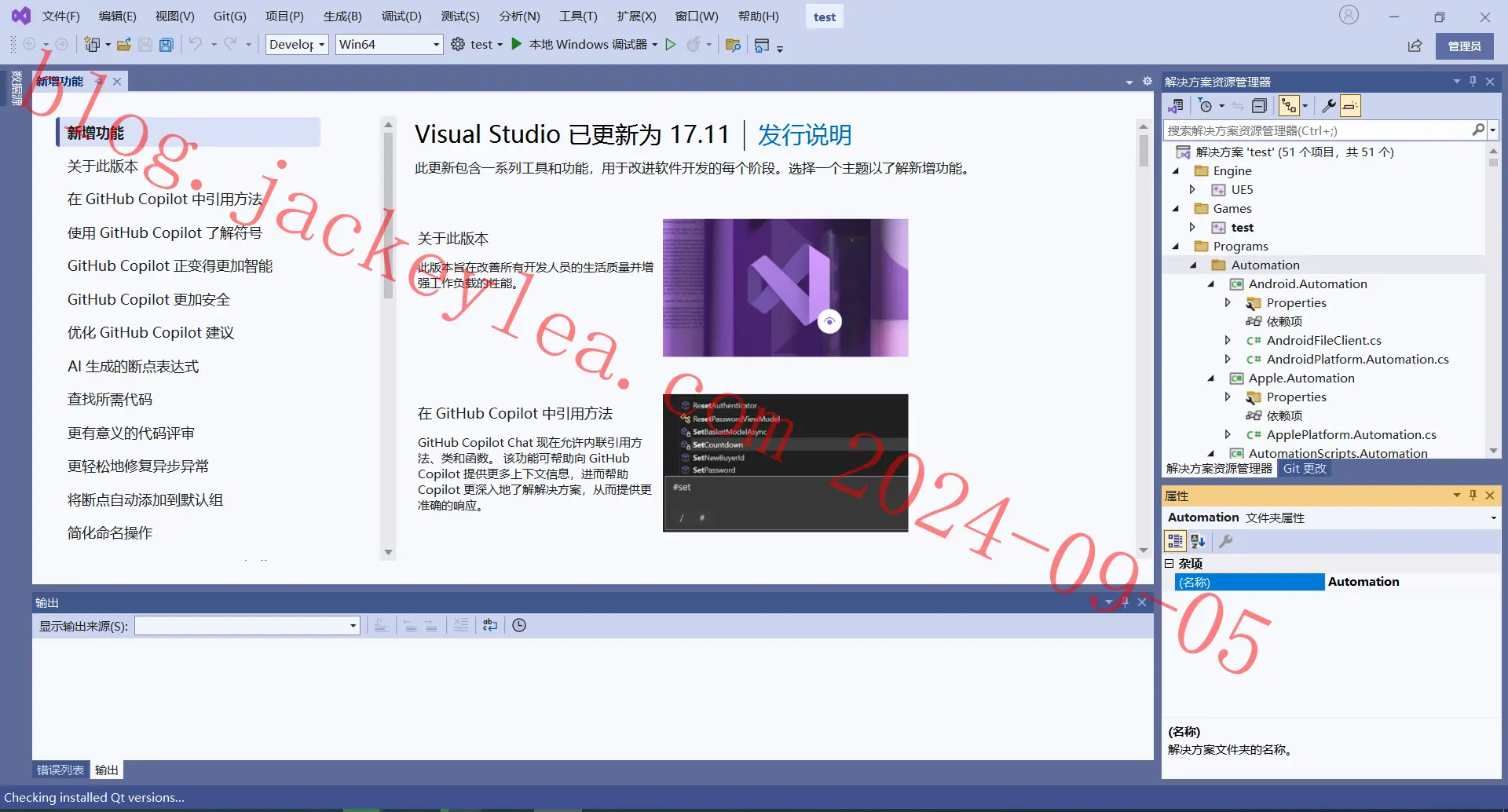This screenshot has height=812, width=1508.
Task: Toggle Preview Selected Items in Solution Explorer
Action: tap(1350, 106)
